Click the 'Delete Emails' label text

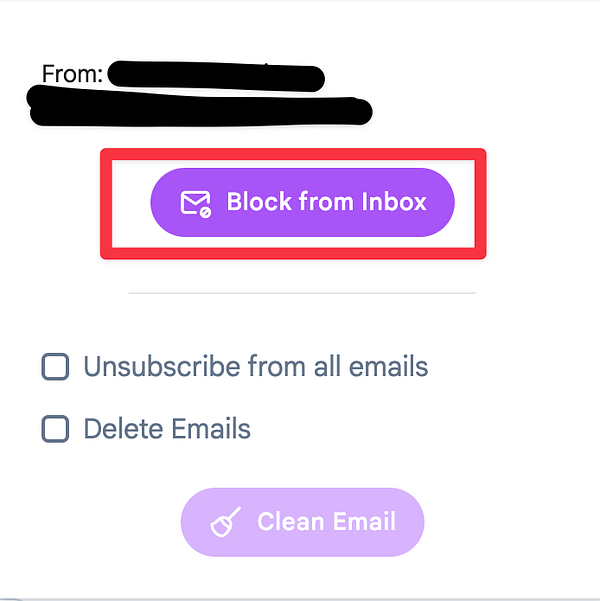coord(167,429)
